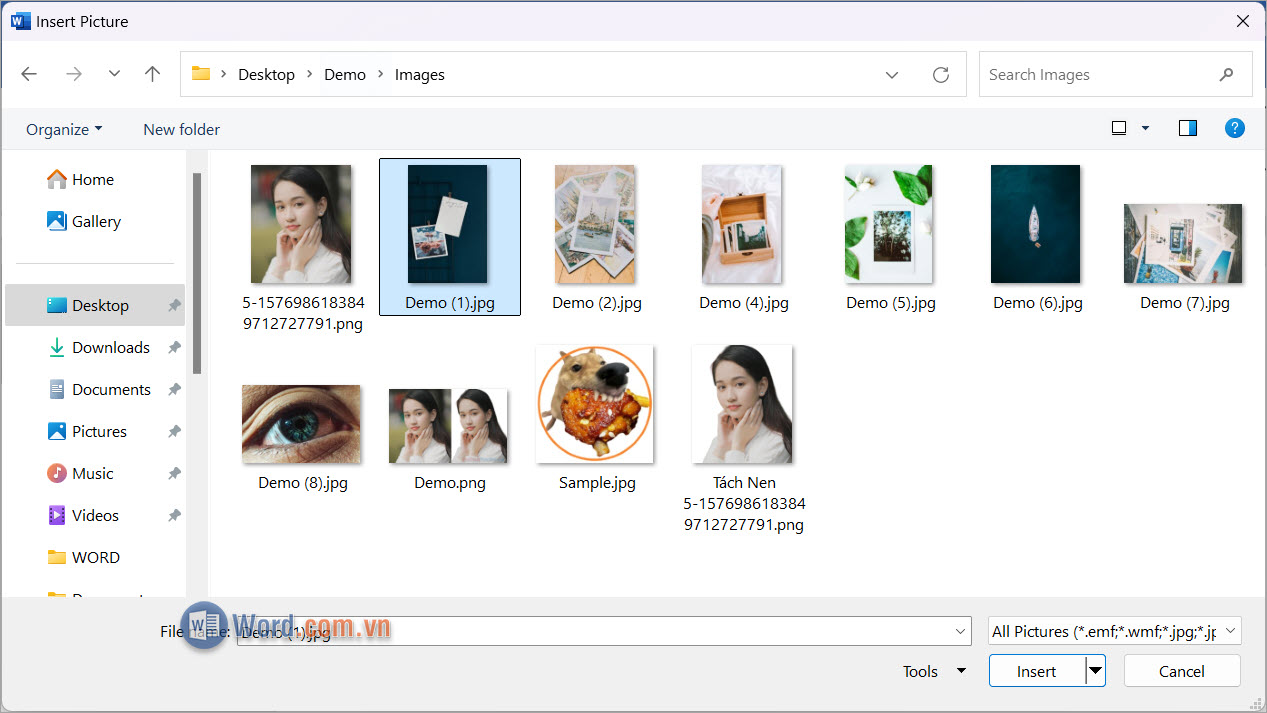Select the Demo (1).jpg thumbnail

tap(448, 224)
